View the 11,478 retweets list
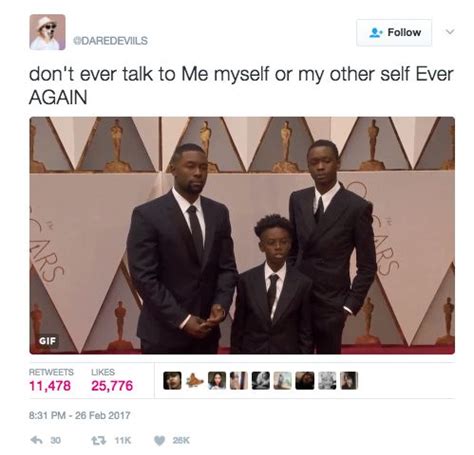The width and height of the screenshot is (474, 455). (x=50, y=386)
